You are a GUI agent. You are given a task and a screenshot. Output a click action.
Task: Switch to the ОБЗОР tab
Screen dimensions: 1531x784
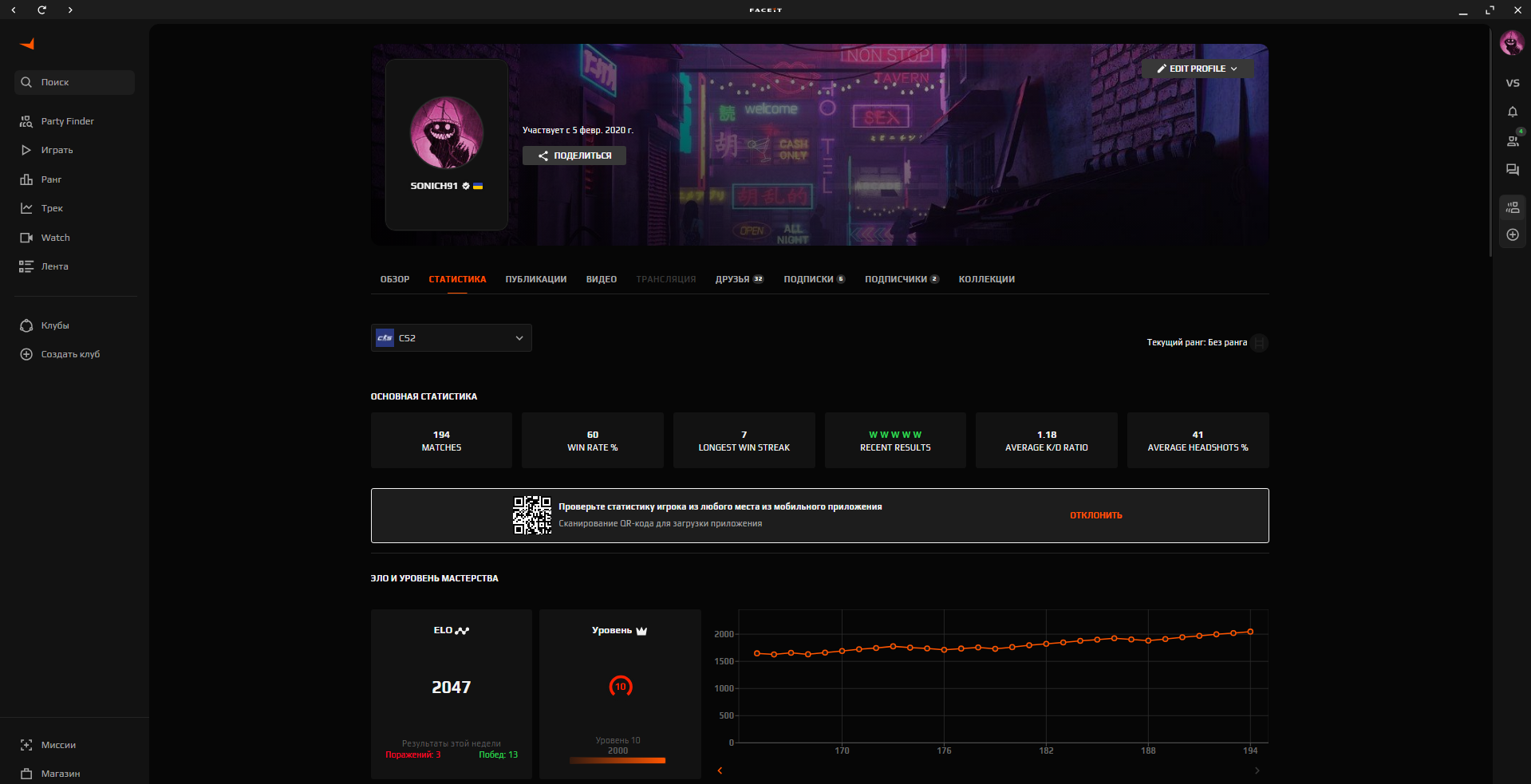tap(395, 279)
